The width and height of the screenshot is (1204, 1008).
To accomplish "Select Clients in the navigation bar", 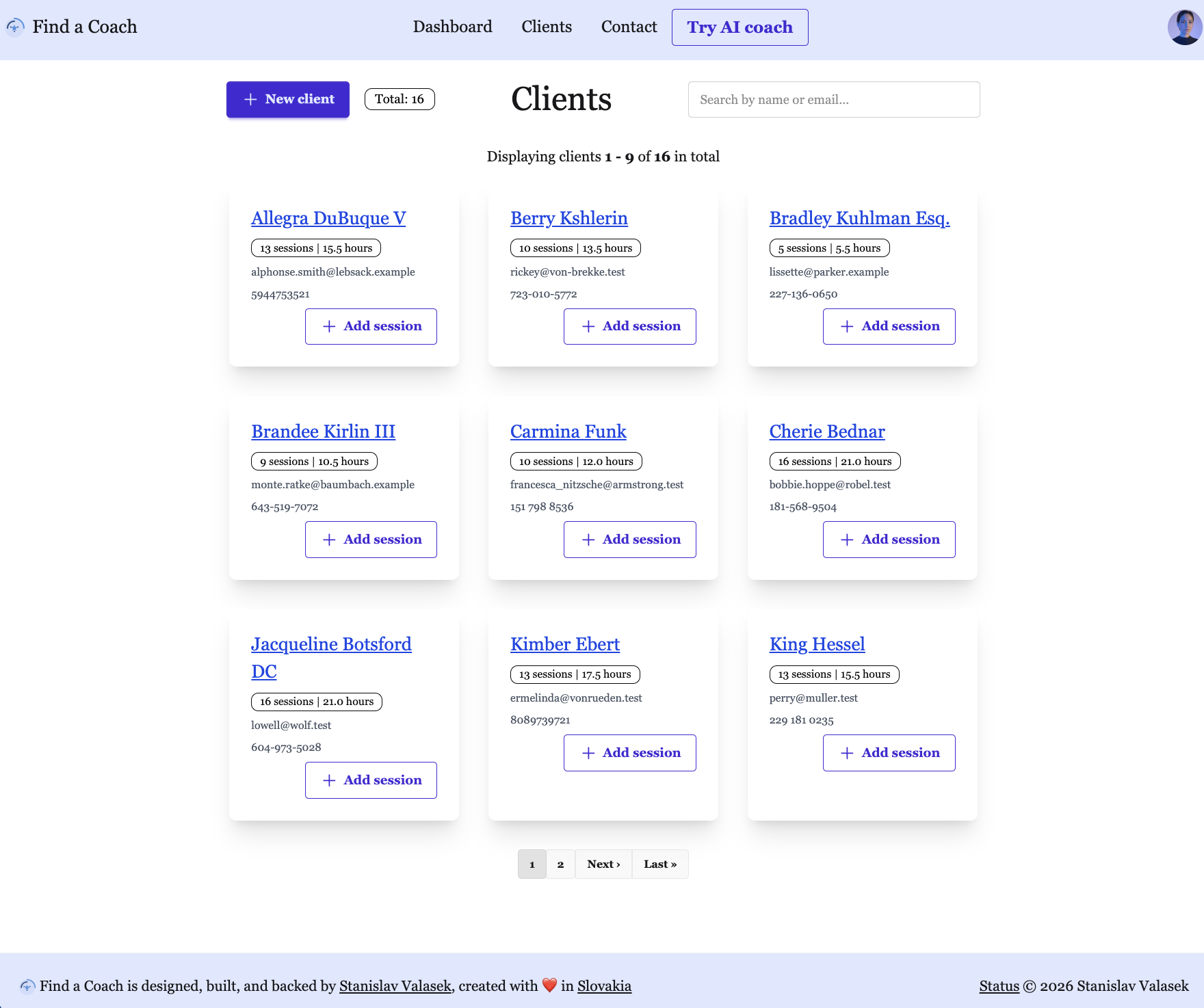I will pyautogui.click(x=546, y=27).
